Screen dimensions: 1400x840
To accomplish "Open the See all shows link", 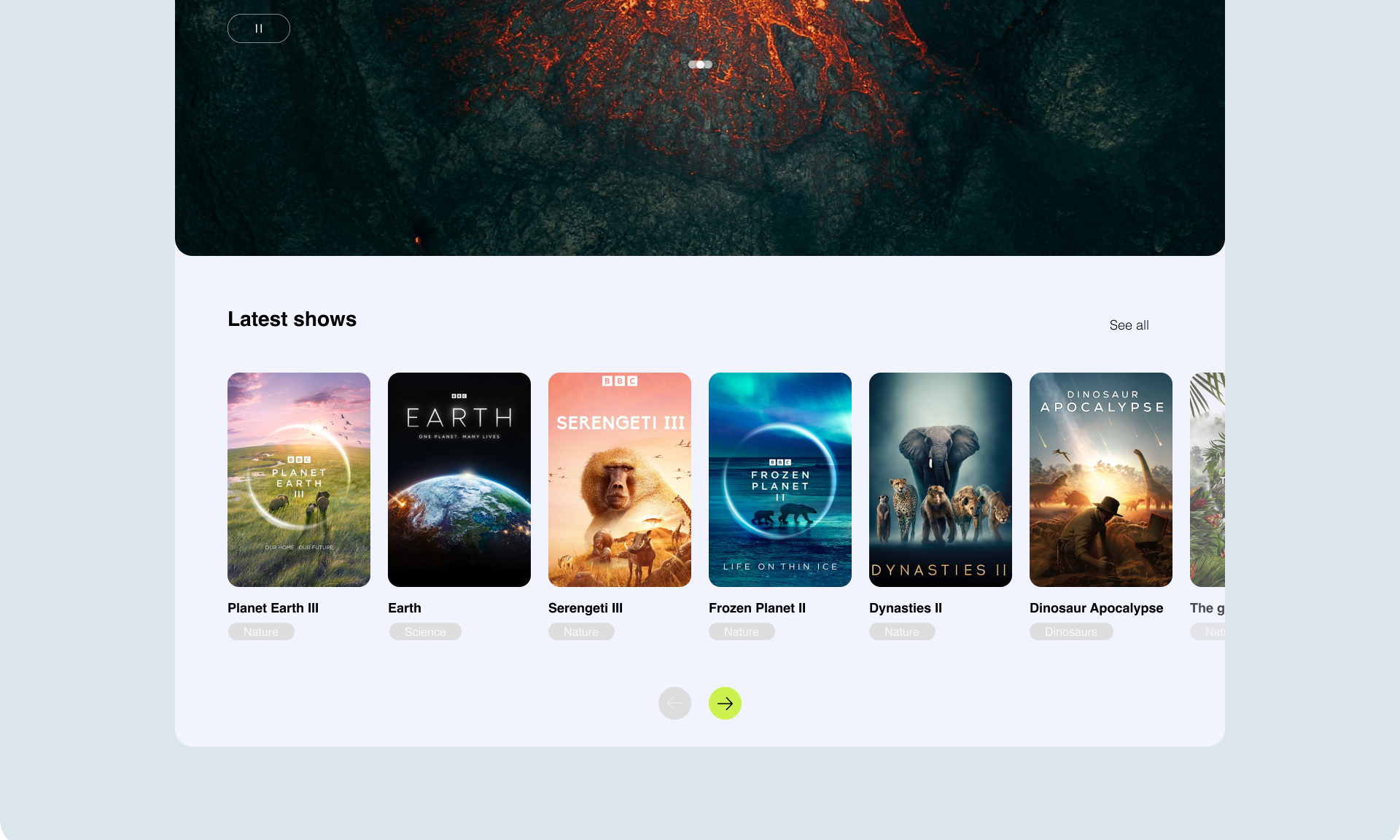I will 1129,325.
